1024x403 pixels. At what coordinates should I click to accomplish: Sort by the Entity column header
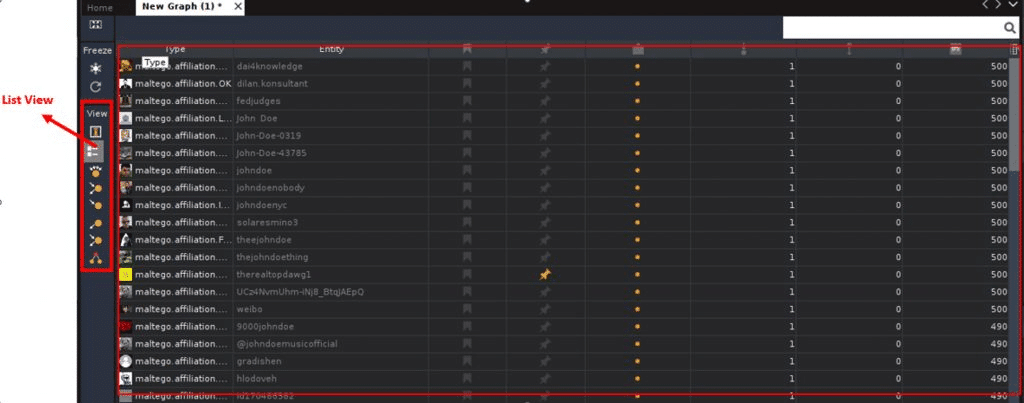331,49
